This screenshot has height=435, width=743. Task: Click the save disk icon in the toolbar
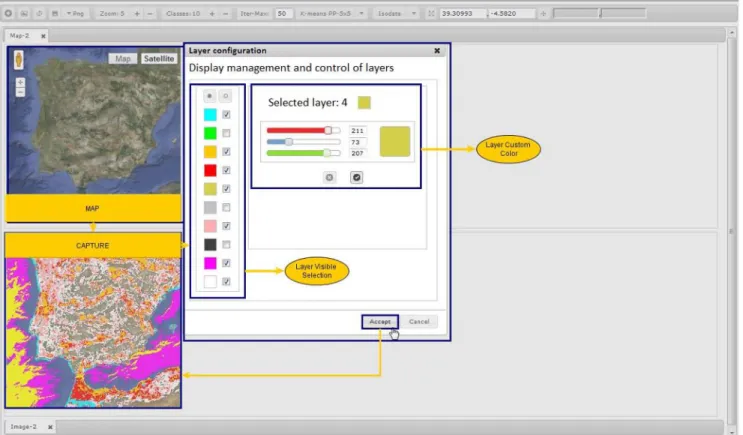[x=55, y=14]
